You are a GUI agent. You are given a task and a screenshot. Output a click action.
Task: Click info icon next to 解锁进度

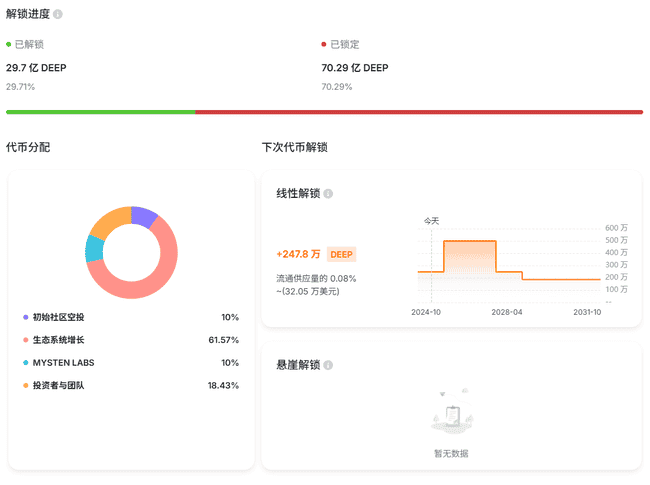point(57,15)
